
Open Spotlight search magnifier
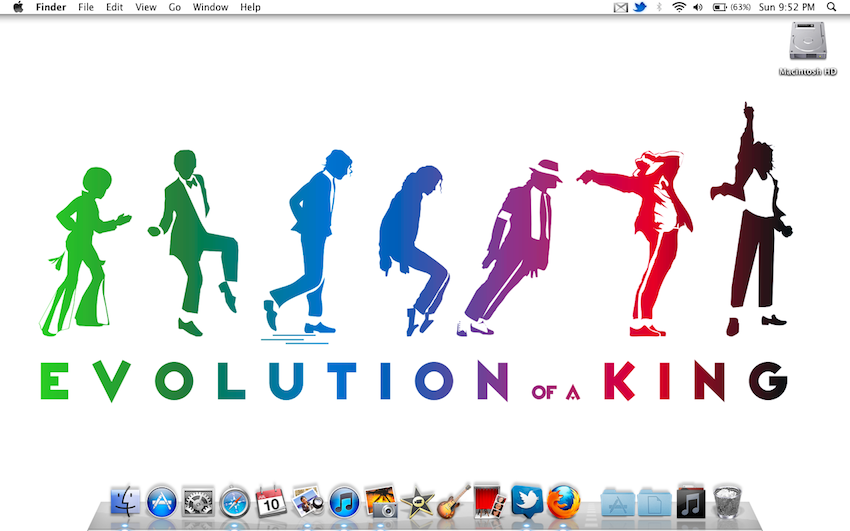click(832, 7)
